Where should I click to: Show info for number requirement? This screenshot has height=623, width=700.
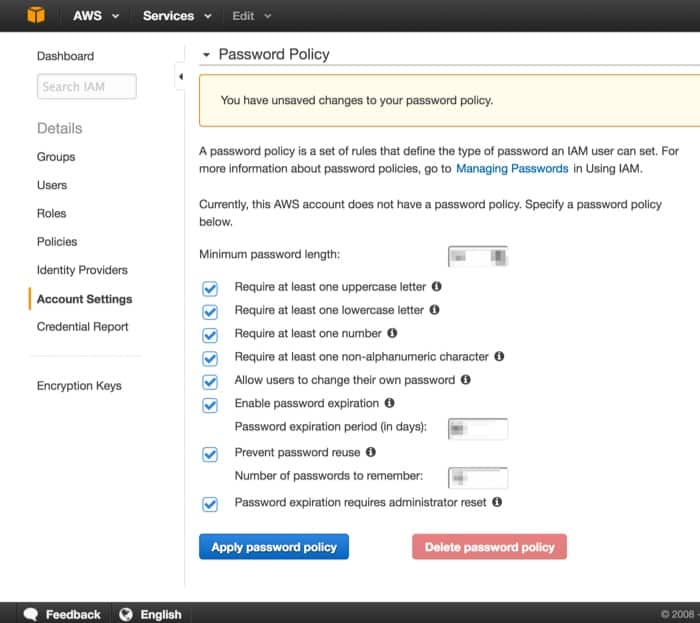click(392, 333)
